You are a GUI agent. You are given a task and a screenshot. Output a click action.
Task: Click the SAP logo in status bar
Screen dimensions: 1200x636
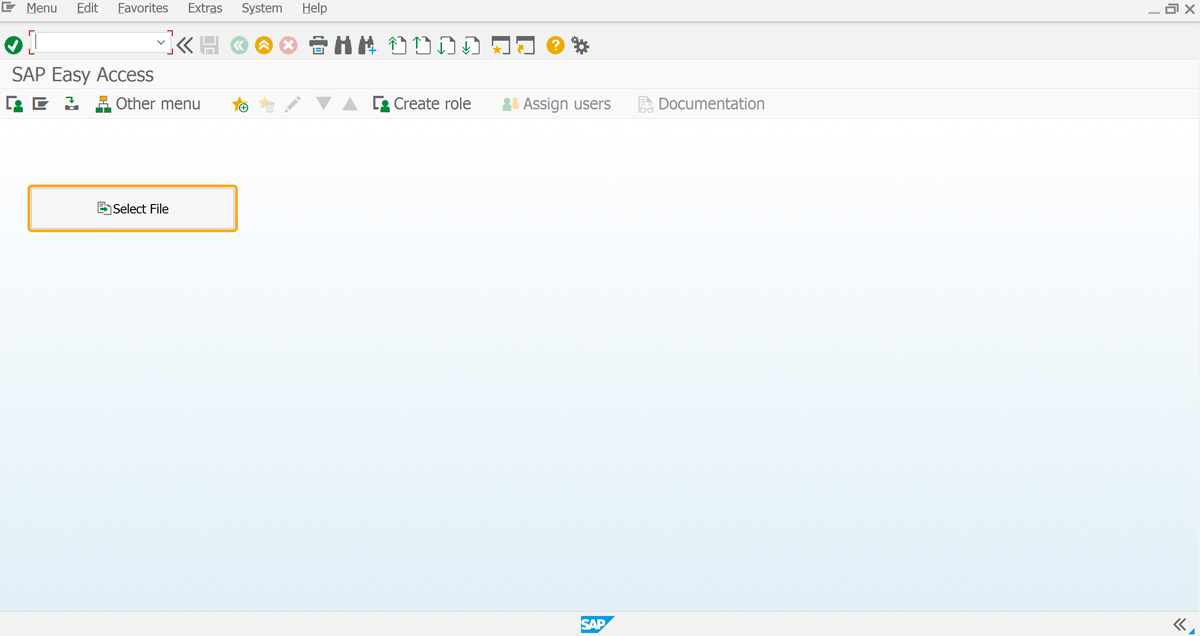coord(597,625)
